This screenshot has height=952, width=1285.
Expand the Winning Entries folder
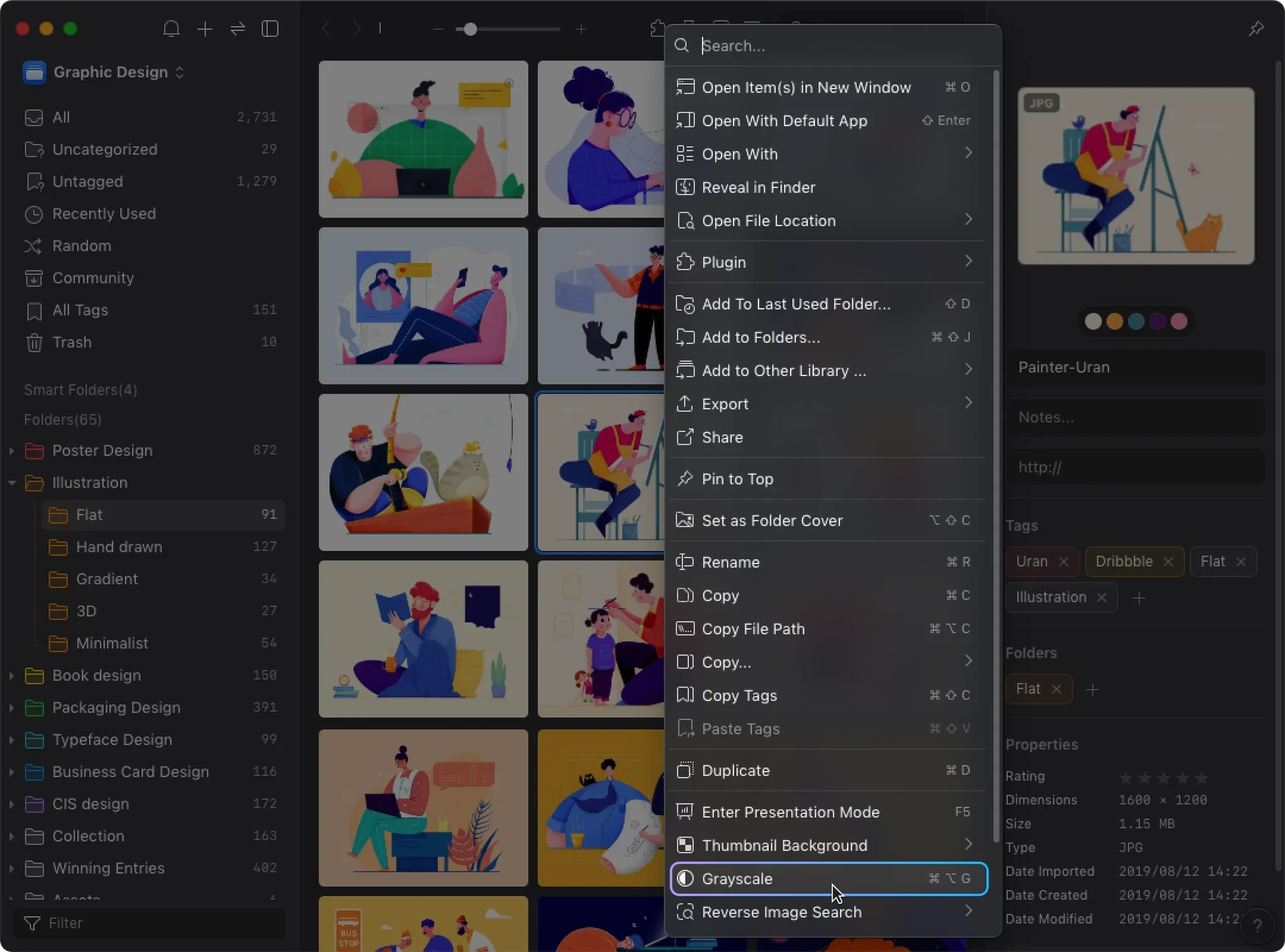[x=11, y=869]
